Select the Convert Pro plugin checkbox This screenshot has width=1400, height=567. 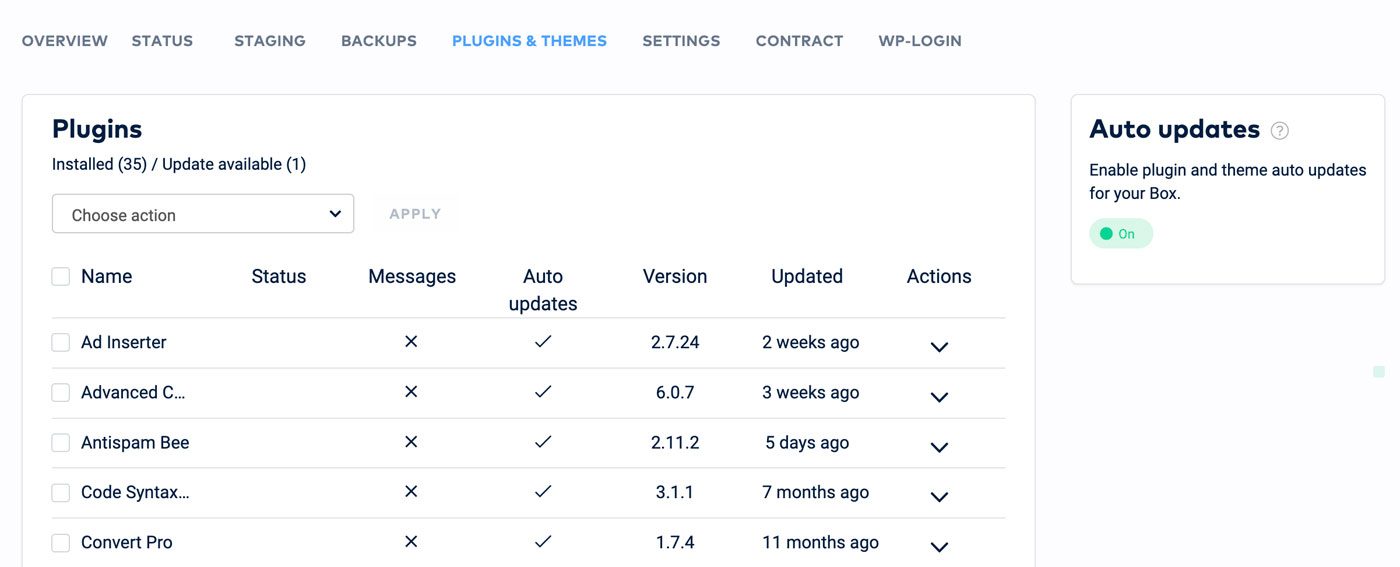61,543
